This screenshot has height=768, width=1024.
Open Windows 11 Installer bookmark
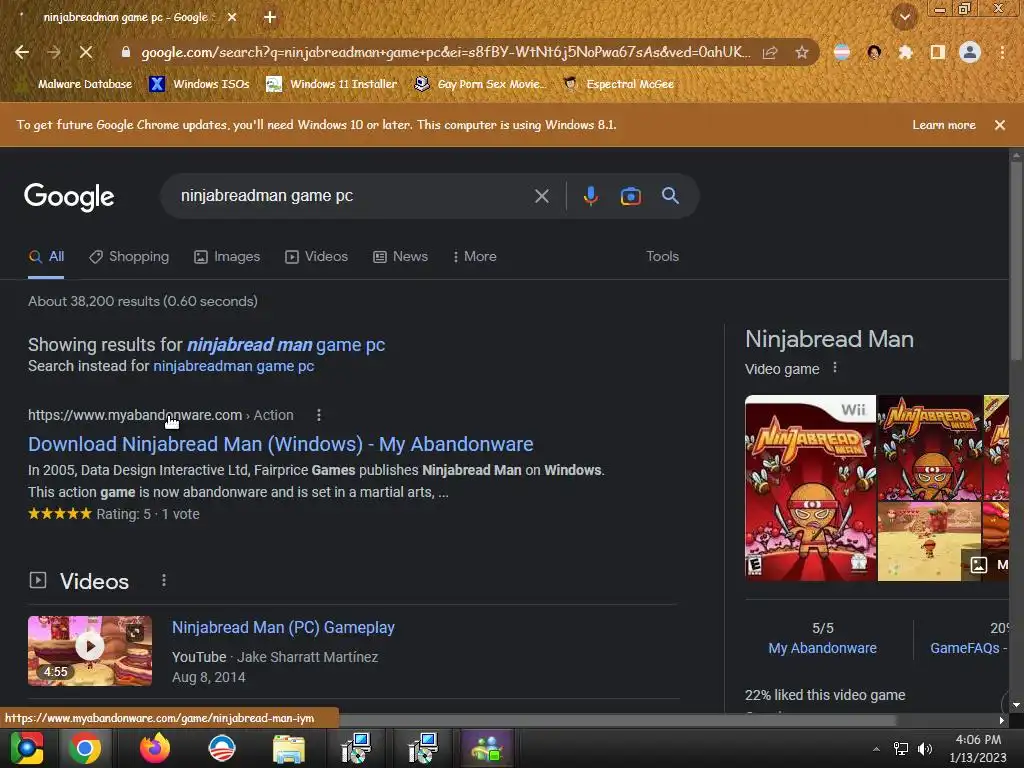coord(332,84)
